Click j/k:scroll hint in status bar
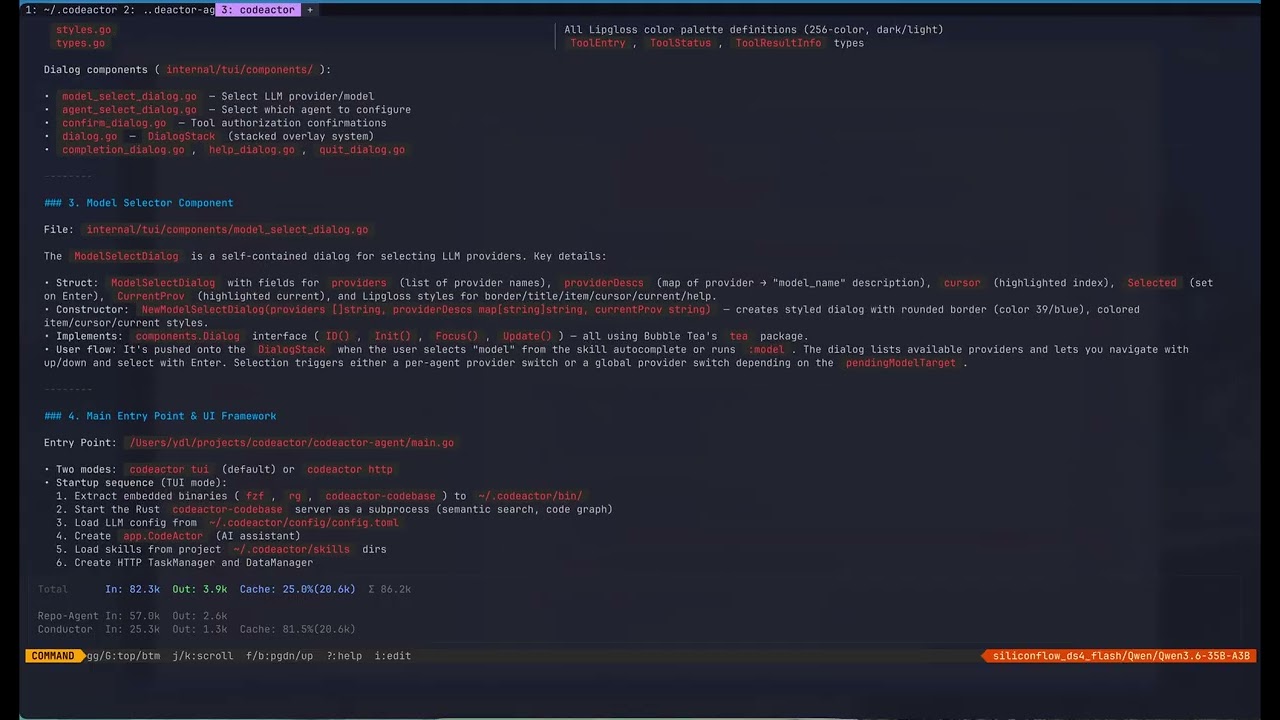 click(203, 656)
